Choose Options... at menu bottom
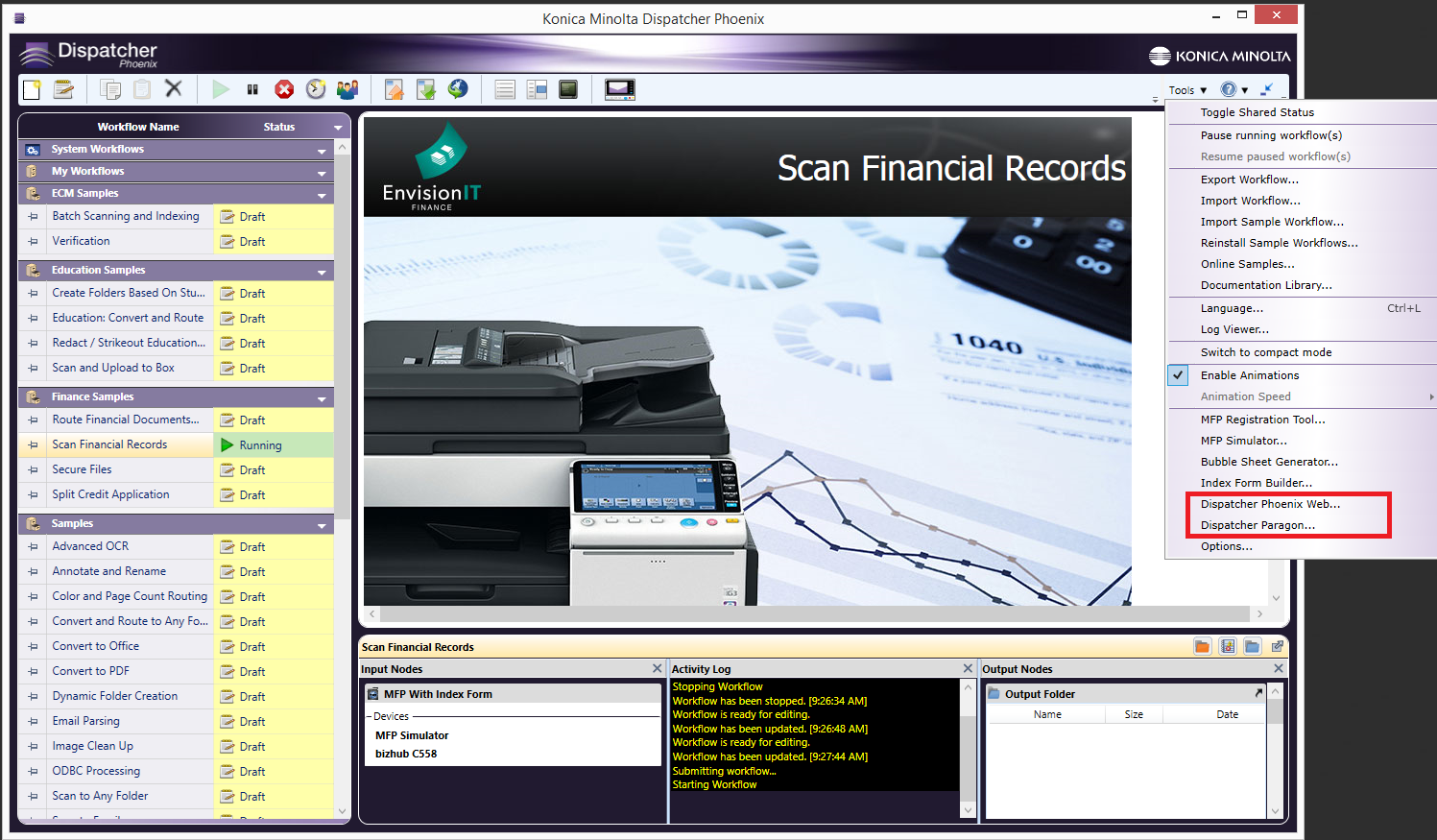This screenshot has height=840, width=1437. click(1226, 546)
